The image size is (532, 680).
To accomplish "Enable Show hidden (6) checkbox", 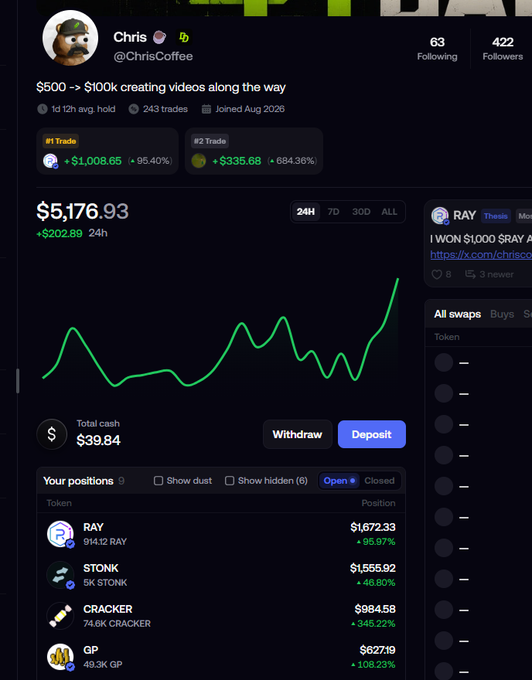I will (x=229, y=481).
